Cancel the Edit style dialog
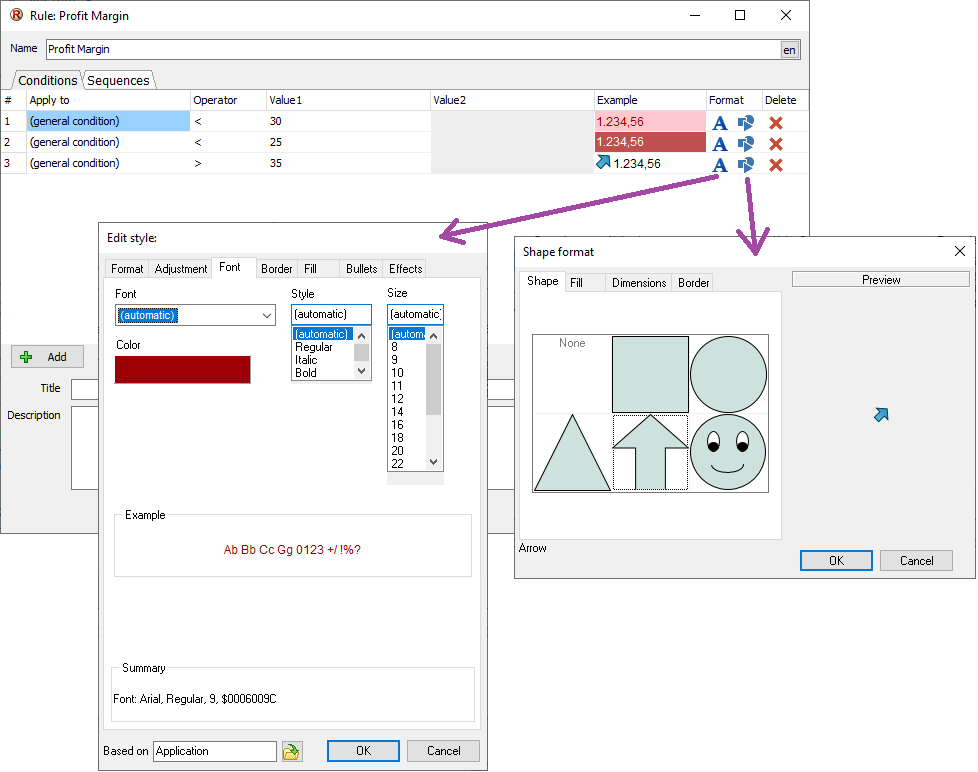The image size is (978, 772). click(443, 751)
